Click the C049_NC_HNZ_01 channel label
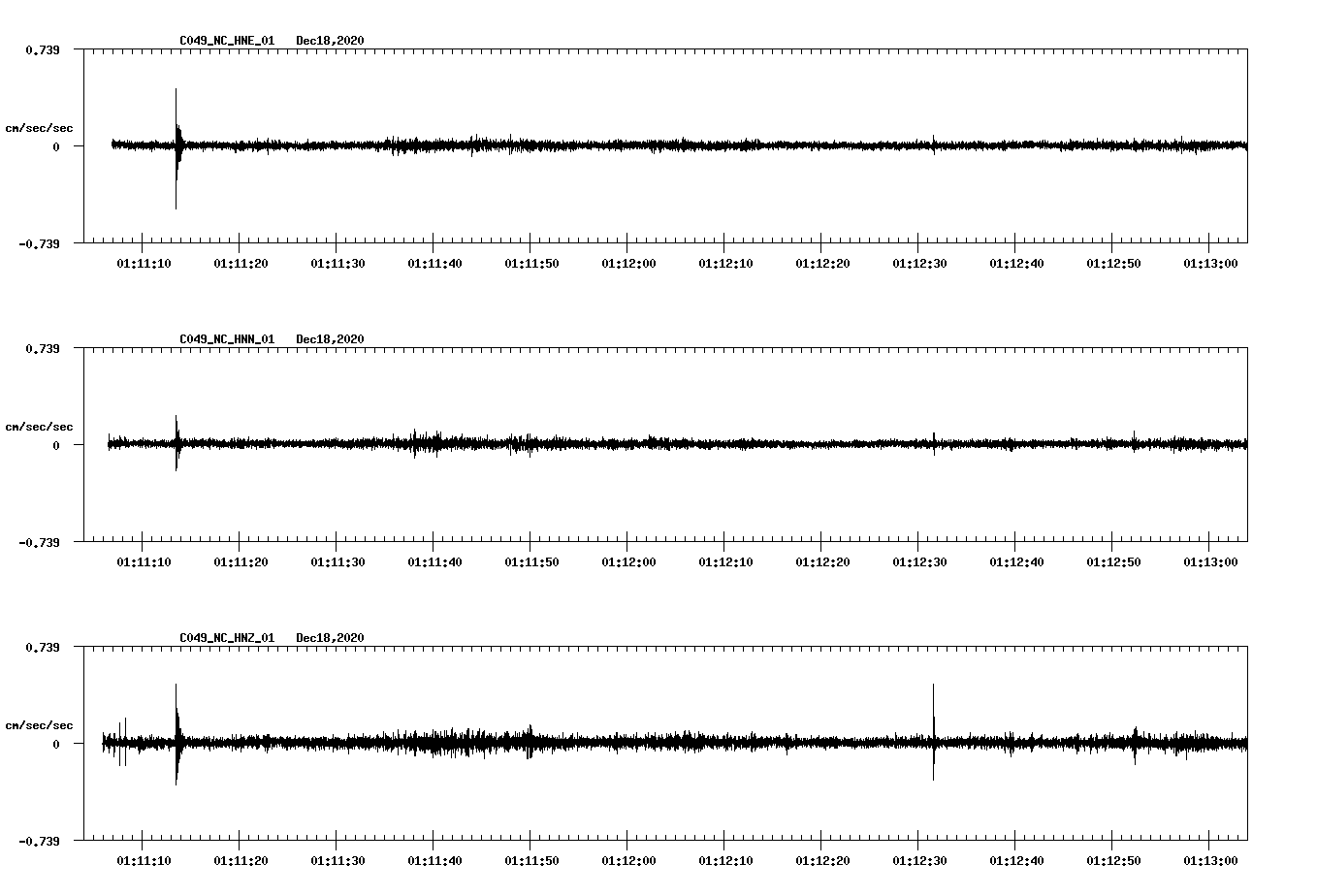 pos(226,638)
